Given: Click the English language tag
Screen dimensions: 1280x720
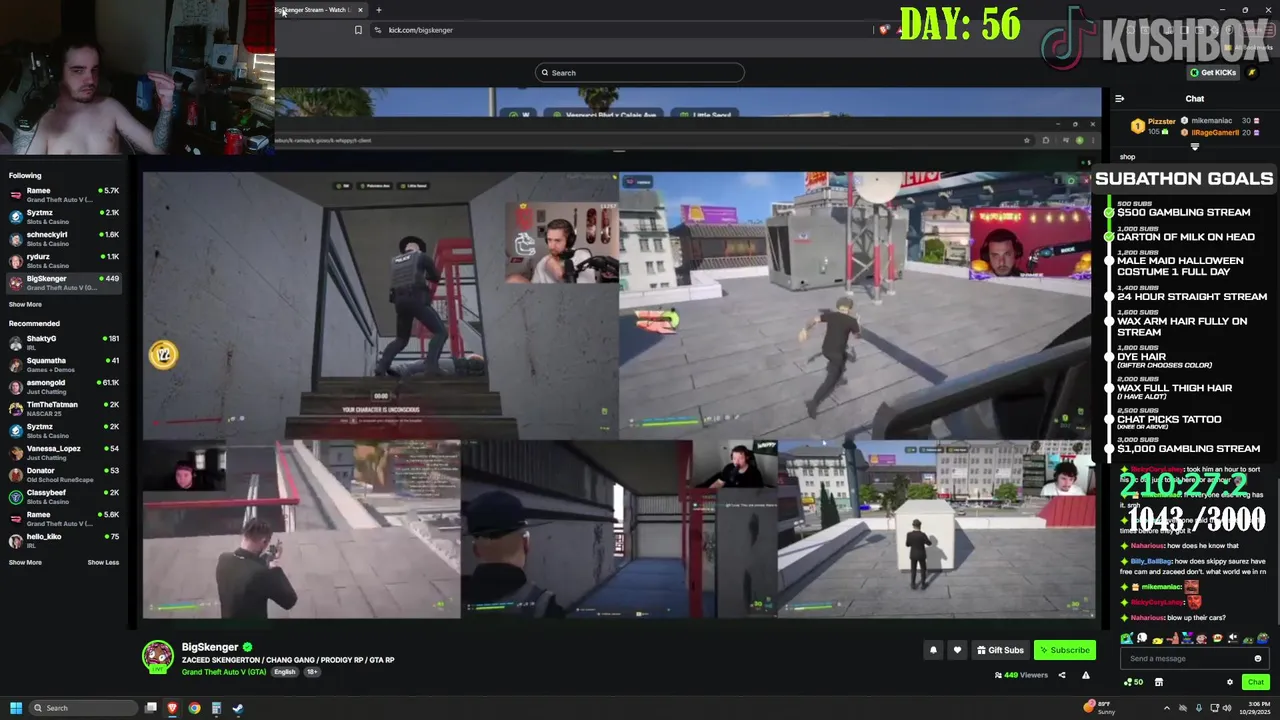Looking at the screenshot, I should coord(285,672).
